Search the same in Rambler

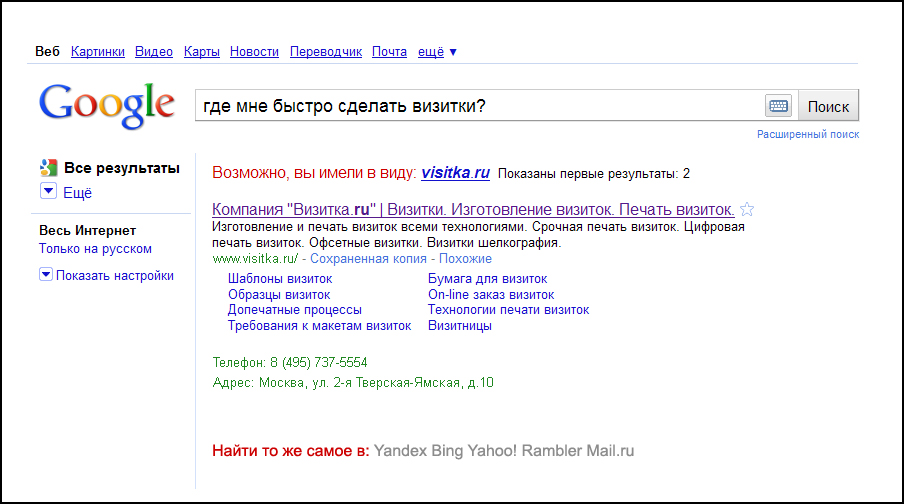pos(552,450)
